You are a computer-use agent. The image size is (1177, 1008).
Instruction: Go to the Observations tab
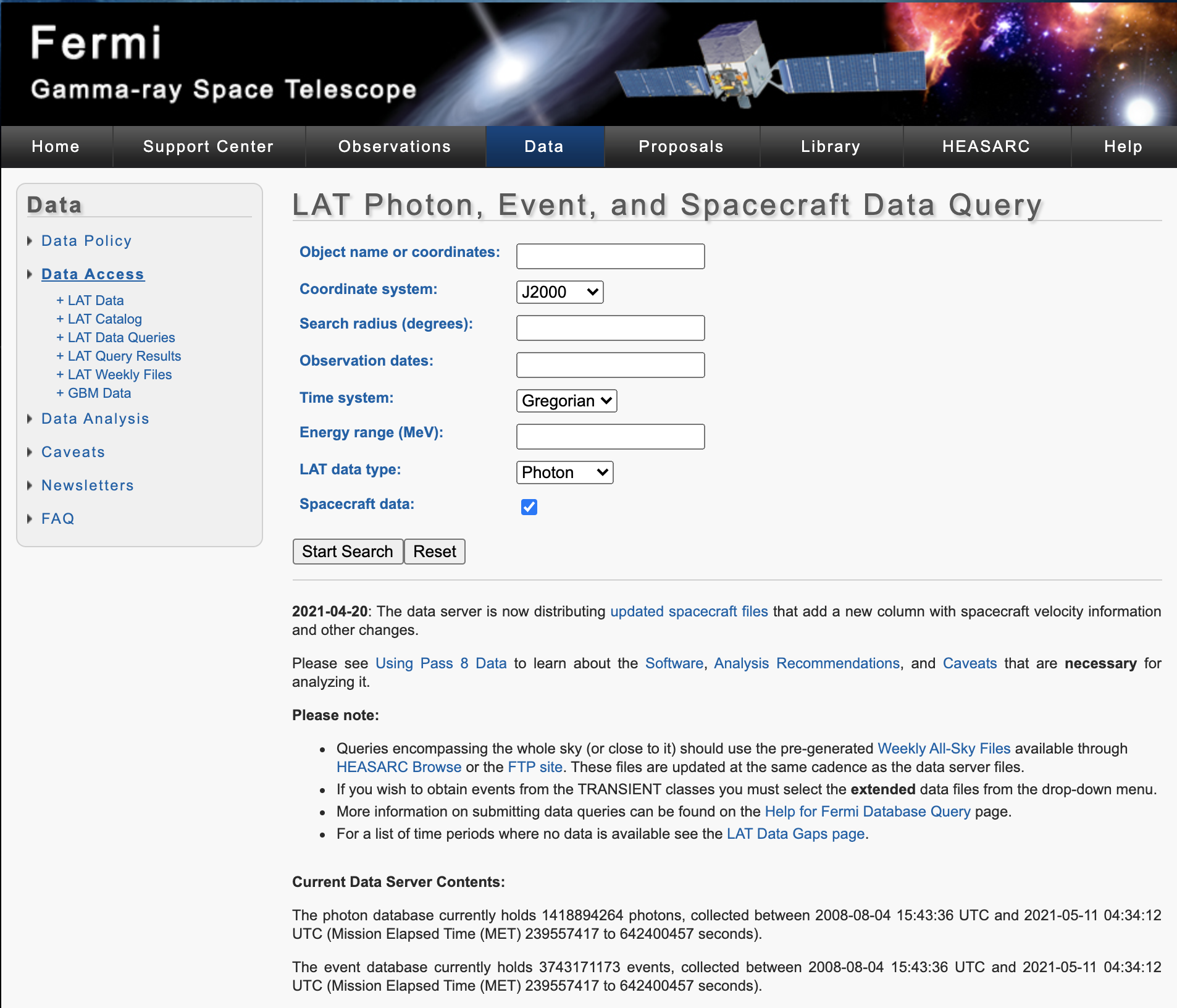pos(395,146)
